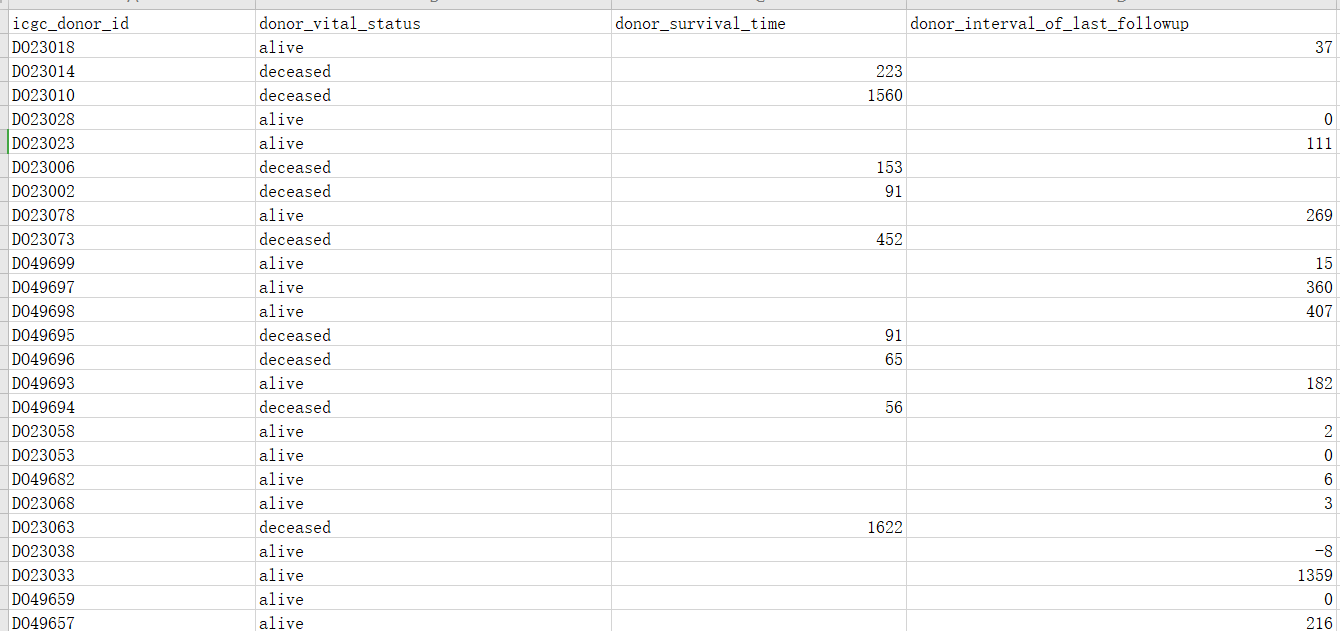Click deceased status in D023073 row

(x=433, y=239)
